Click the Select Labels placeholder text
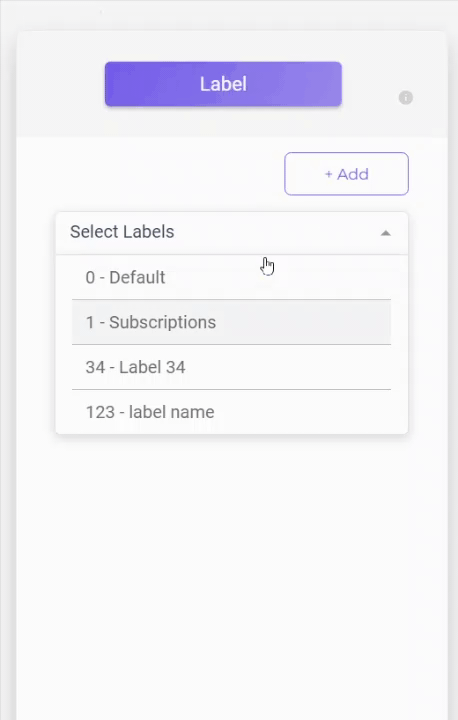Image resolution: width=458 pixels, height=720 pixels. point(122,232)
